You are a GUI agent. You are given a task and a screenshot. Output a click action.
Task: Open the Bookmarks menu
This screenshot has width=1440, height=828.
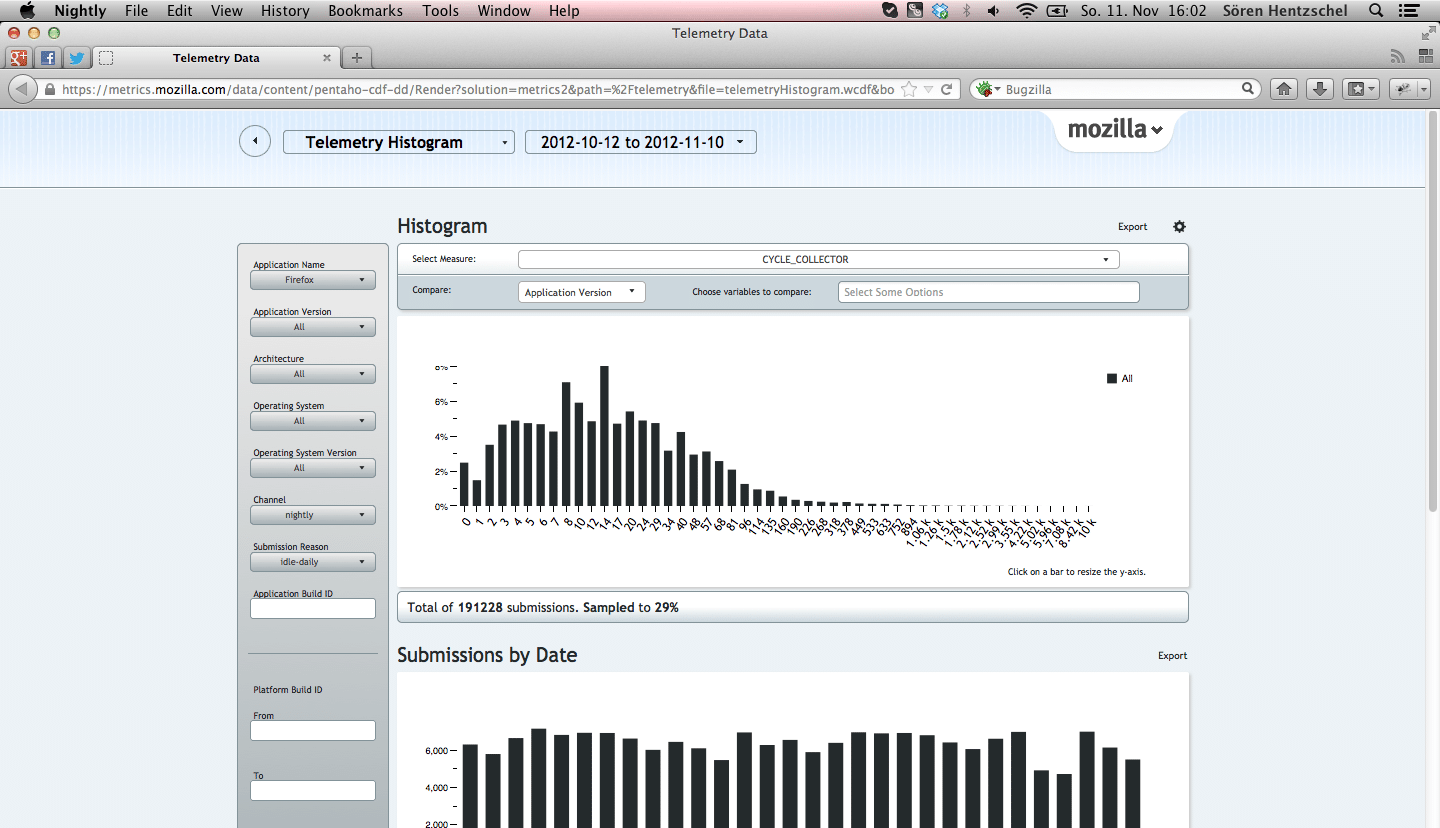[365, 11]
